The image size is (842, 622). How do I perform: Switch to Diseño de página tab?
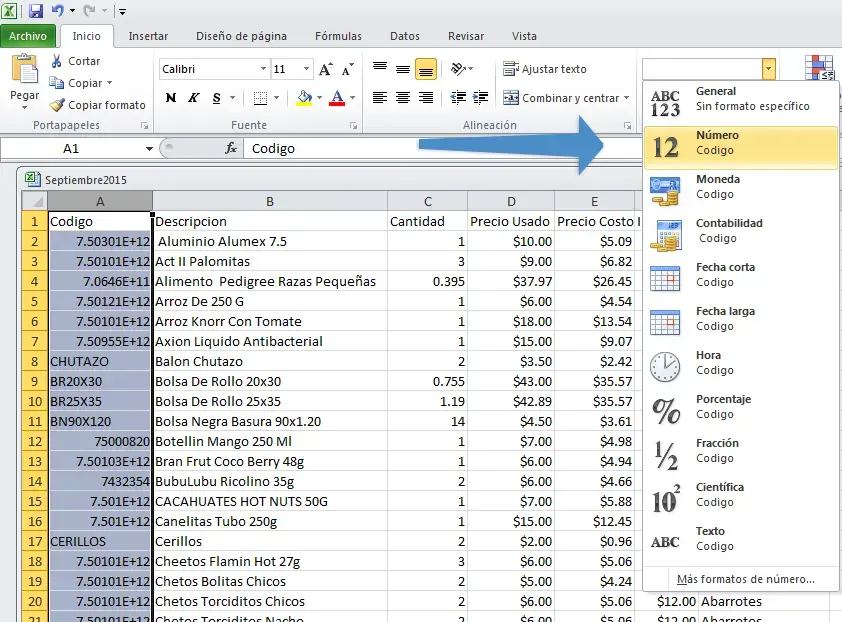241,36
